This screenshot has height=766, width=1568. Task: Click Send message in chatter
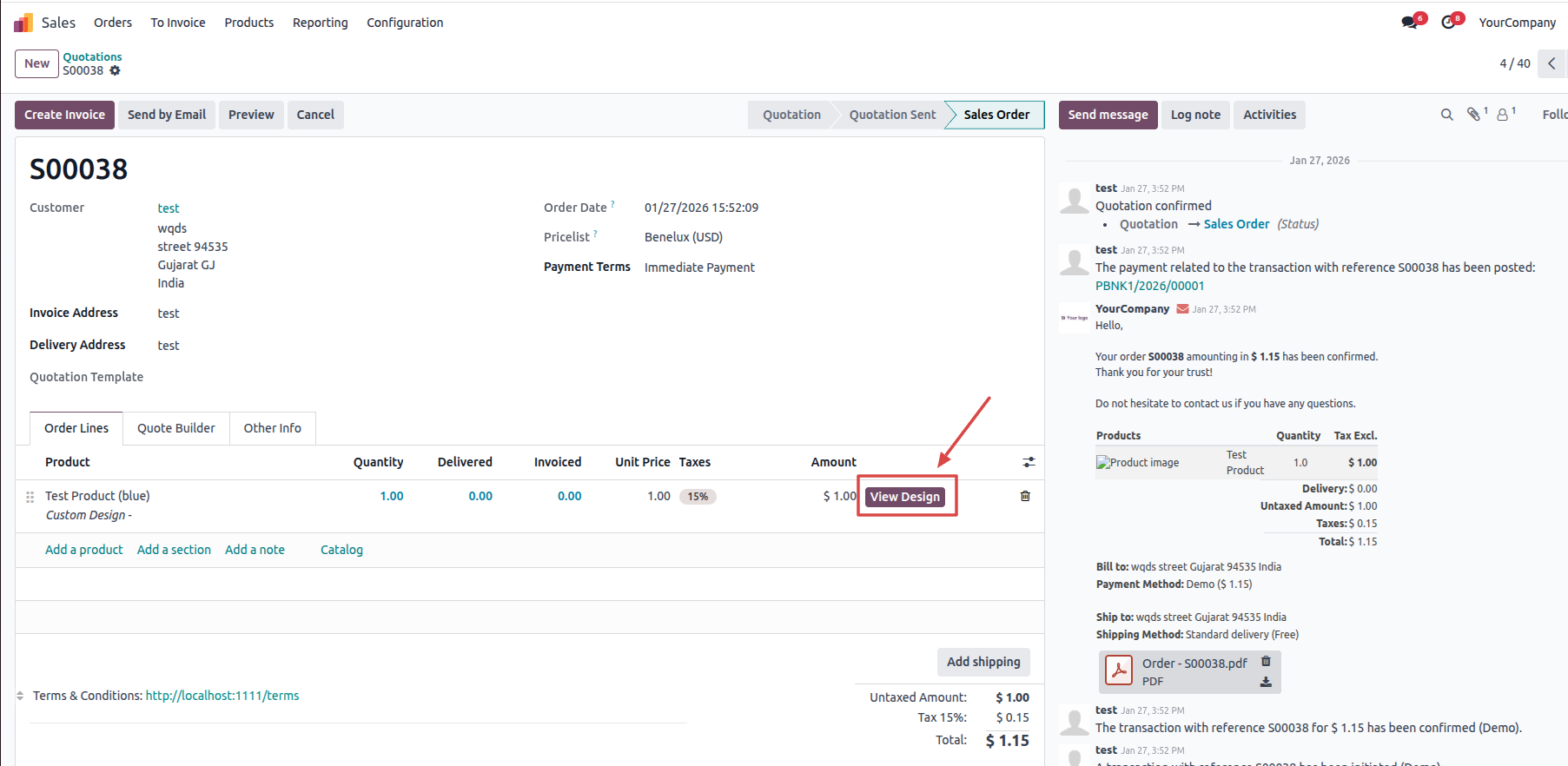pos(1108,115)
